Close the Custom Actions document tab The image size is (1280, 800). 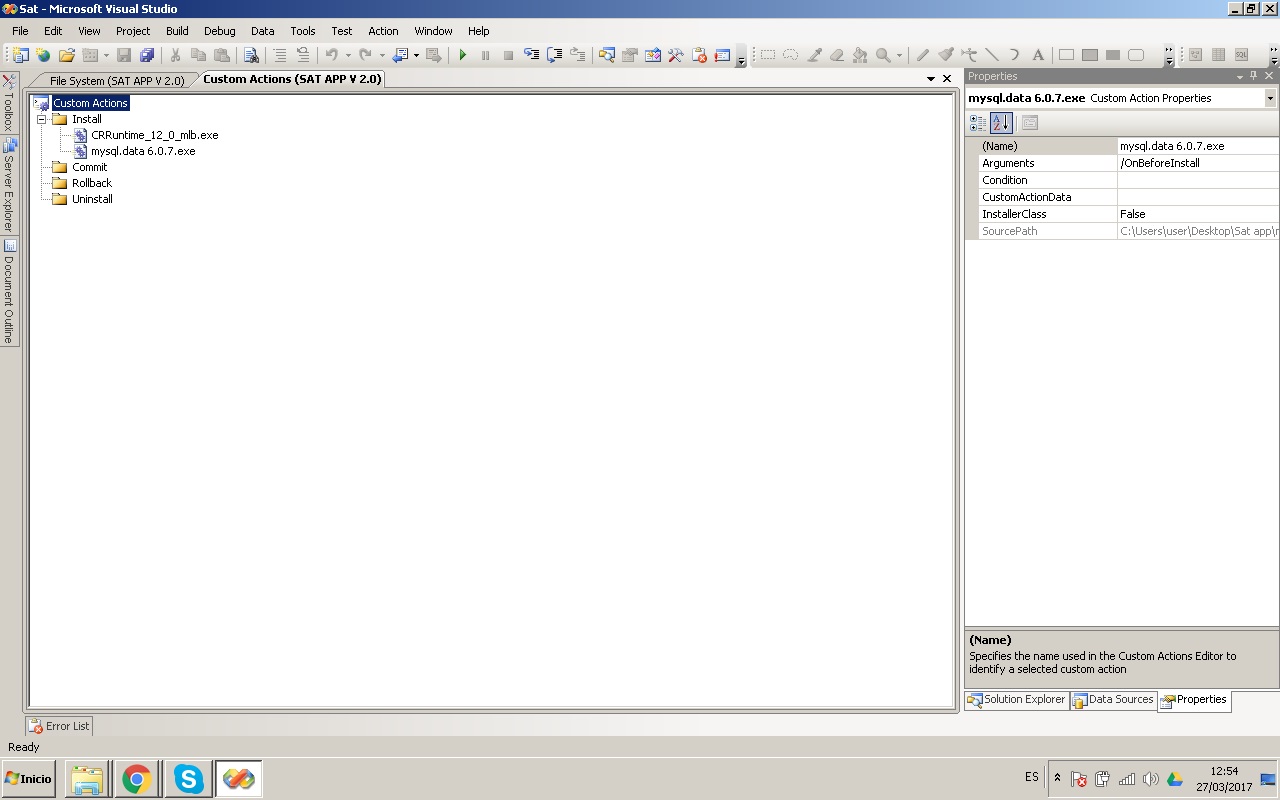pos(947,79)
